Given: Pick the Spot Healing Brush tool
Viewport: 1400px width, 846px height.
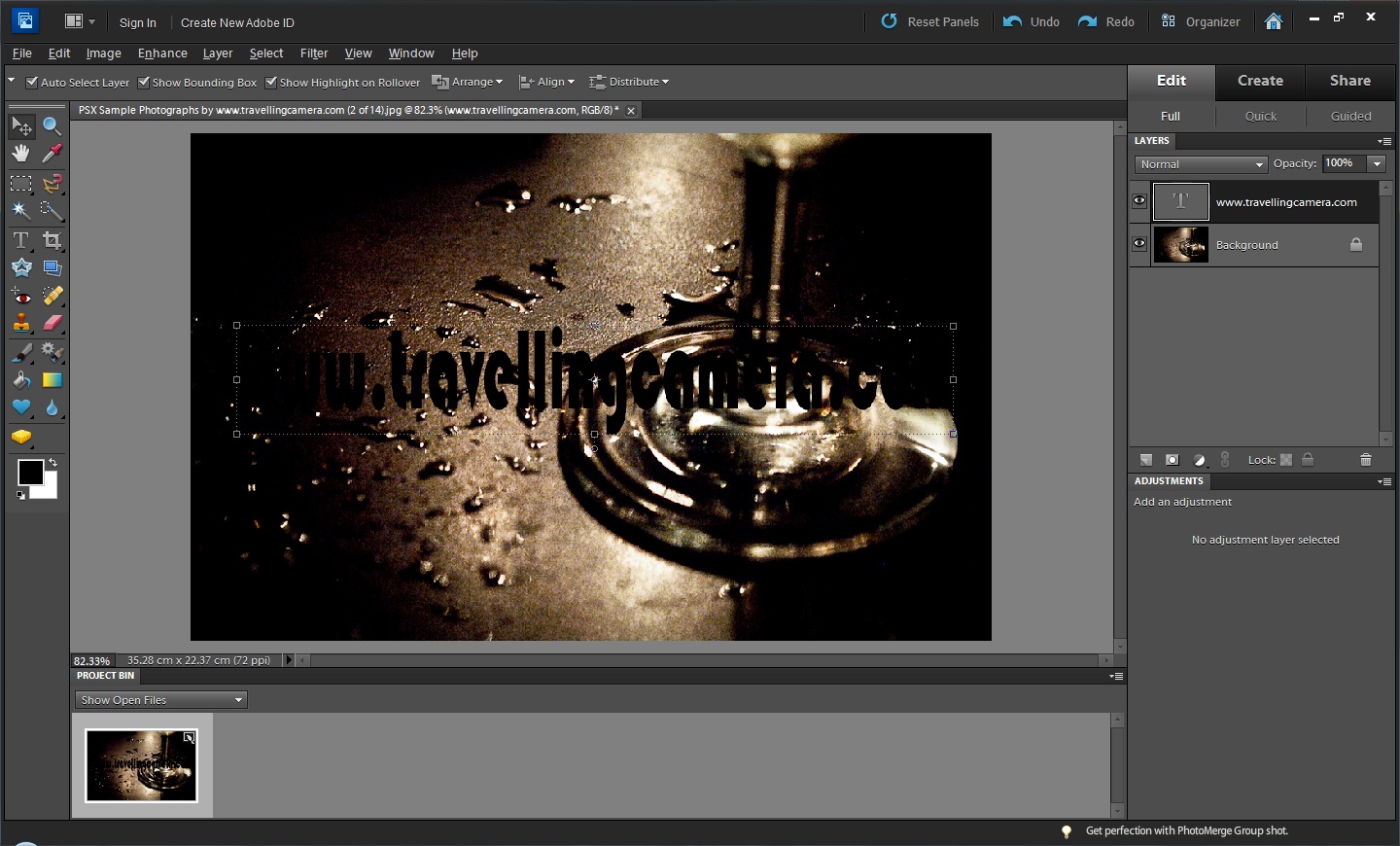Looking at the screenshot, I should pos(52,296).
